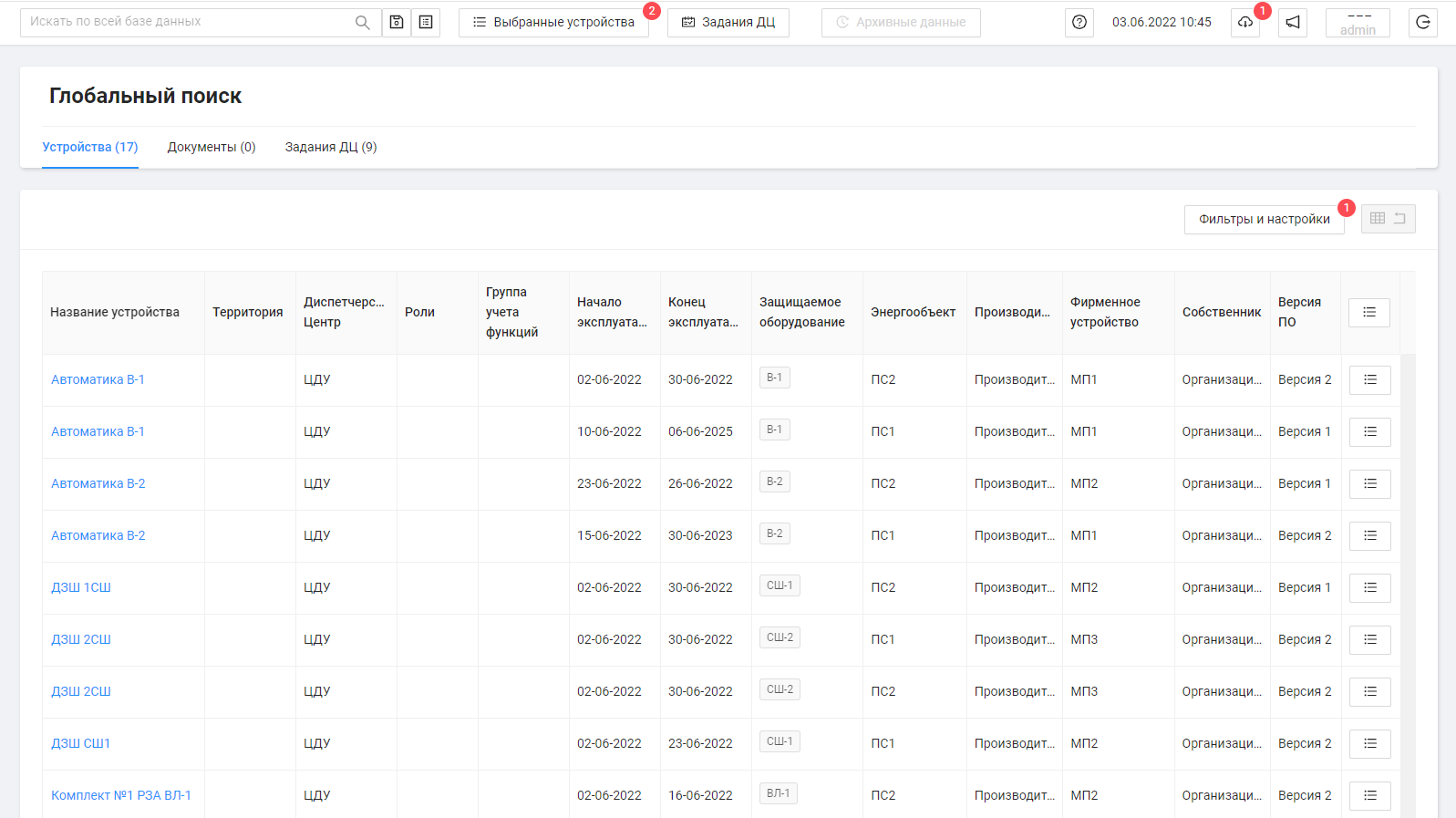Viewport: 1456px width, 818px height.
Task: Click the magnifier search icon
Action: (x=362, y=23)
